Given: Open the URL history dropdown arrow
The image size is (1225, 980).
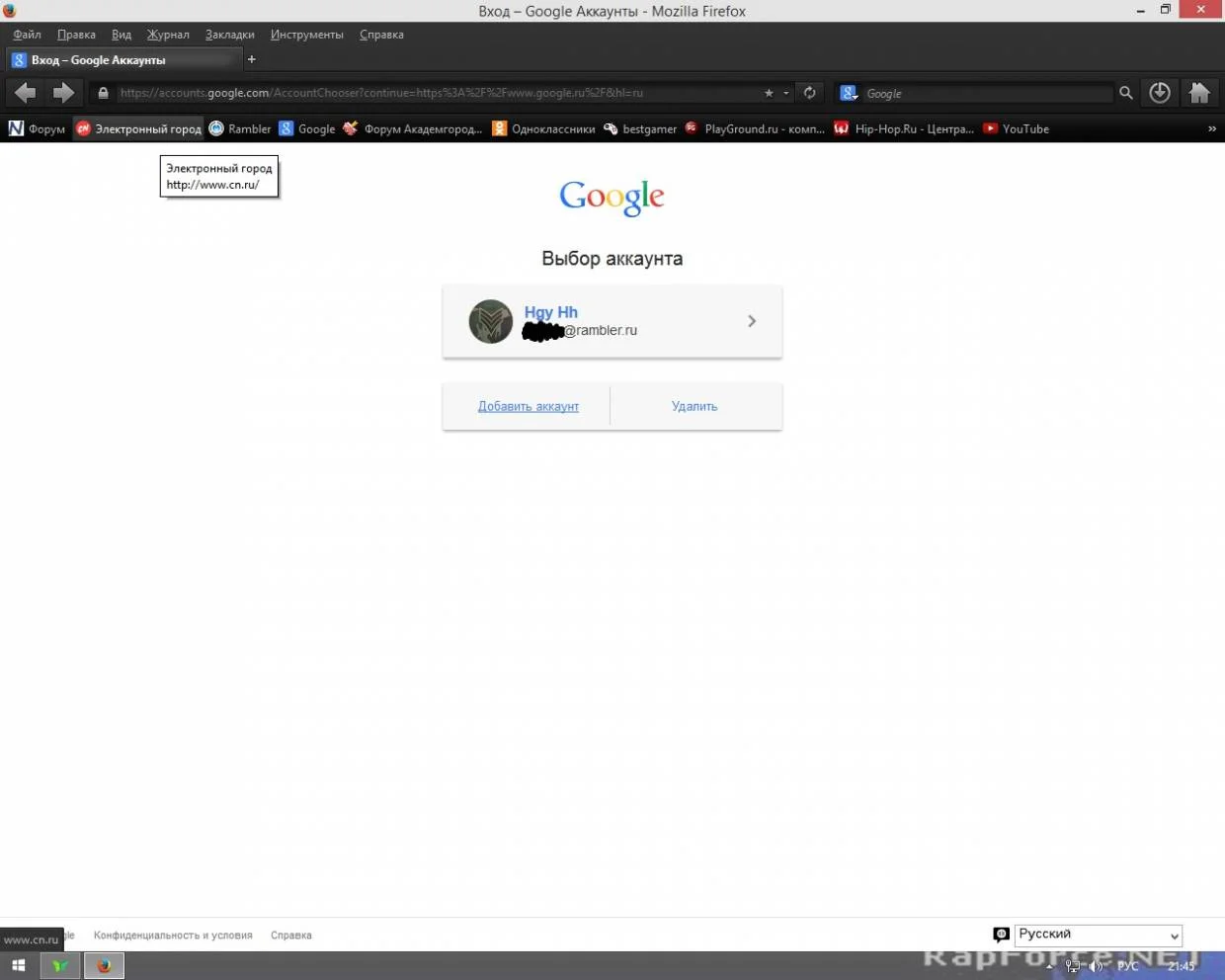Looking at the screenshot, I should 786,93.
